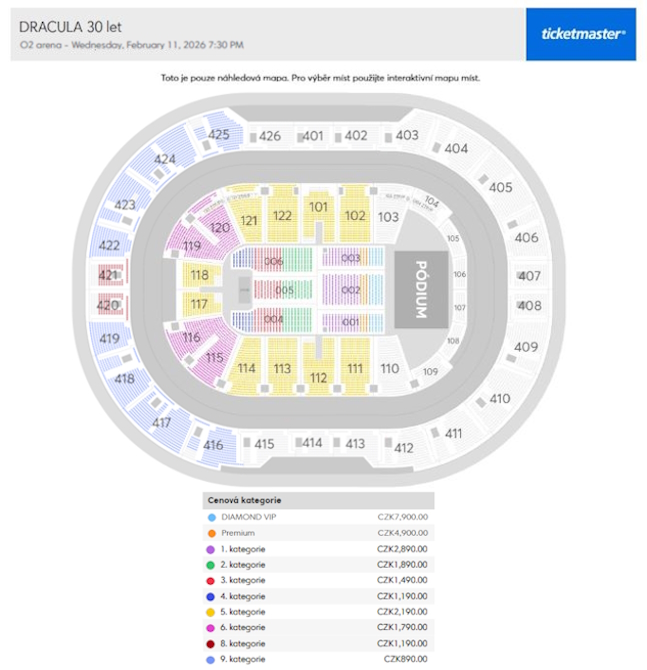Choose the PÓDIUM stage block

point(420,289)
